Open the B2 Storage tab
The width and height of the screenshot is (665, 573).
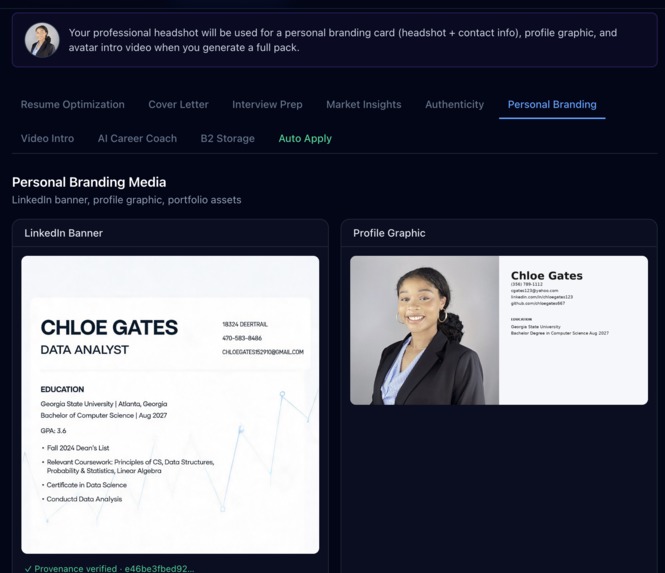(x=227, y=138)
